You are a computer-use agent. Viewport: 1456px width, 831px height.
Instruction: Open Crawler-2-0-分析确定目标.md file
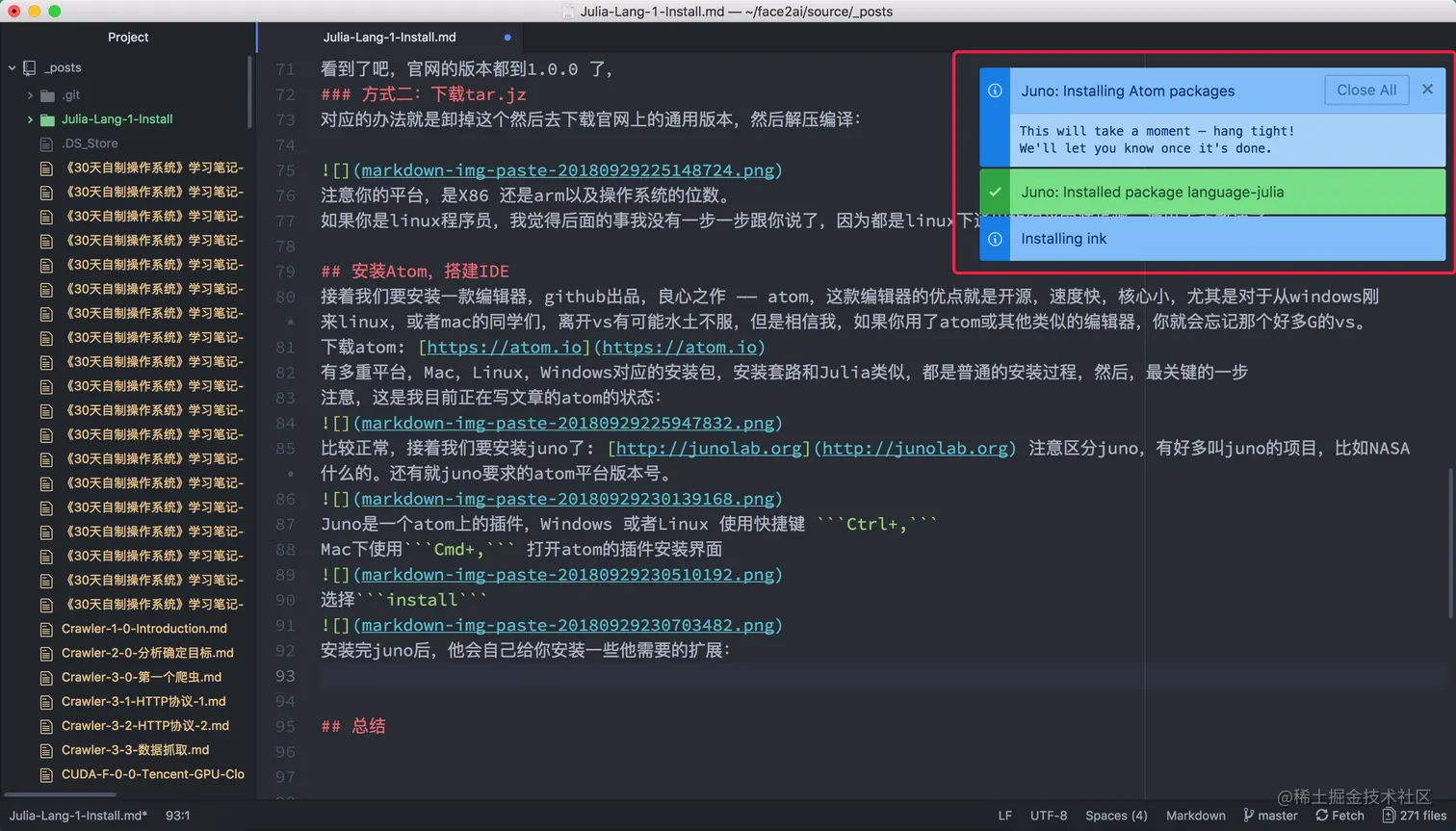[147, 653]
